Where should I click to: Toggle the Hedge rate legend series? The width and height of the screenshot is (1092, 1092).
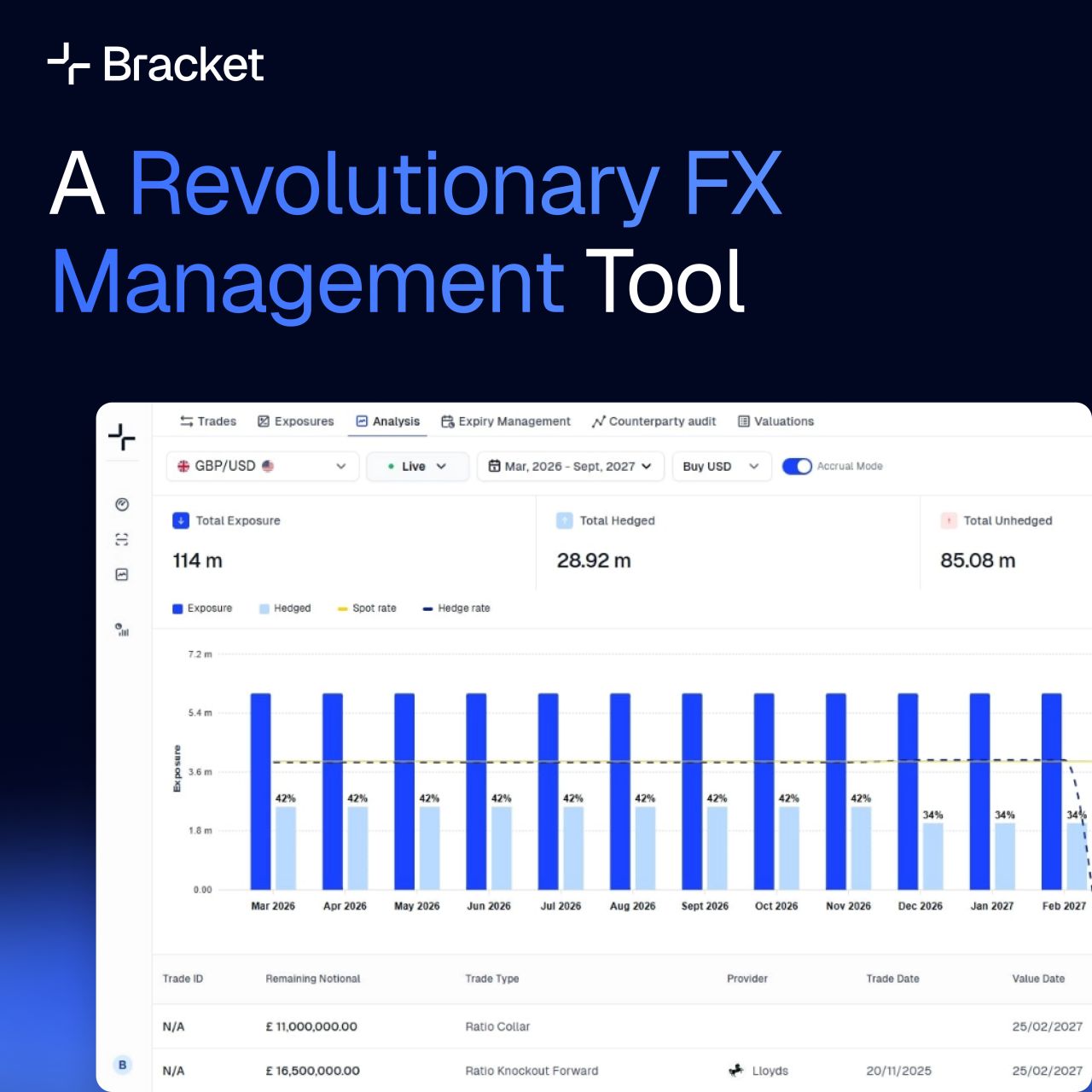[456, 608]
